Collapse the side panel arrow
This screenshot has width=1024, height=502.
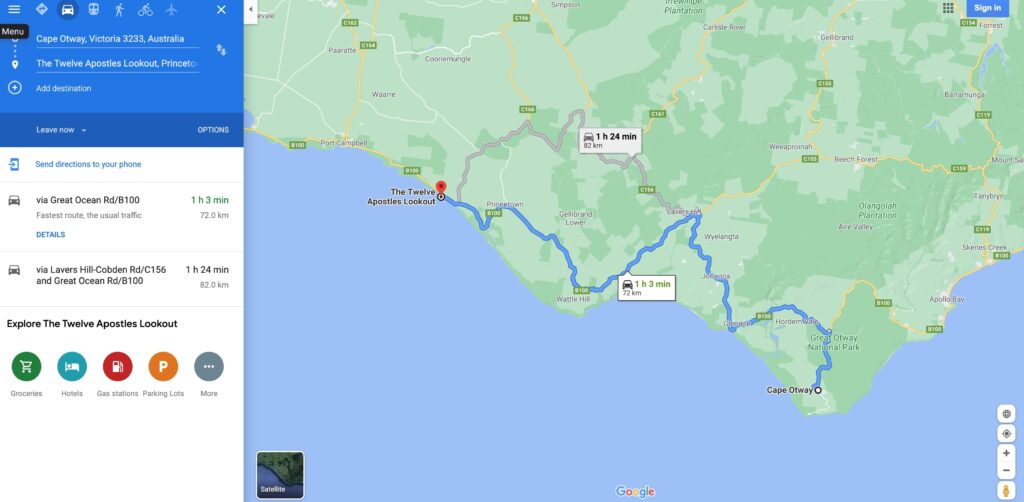pos(251,10)
